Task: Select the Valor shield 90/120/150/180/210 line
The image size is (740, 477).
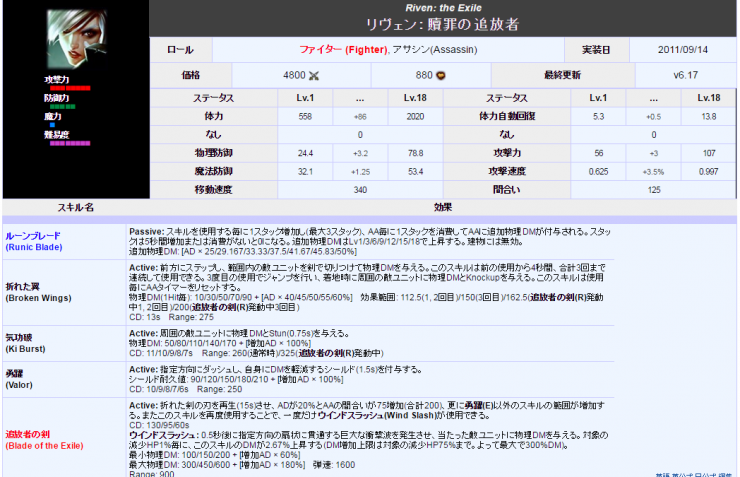Action: (236, 379)
